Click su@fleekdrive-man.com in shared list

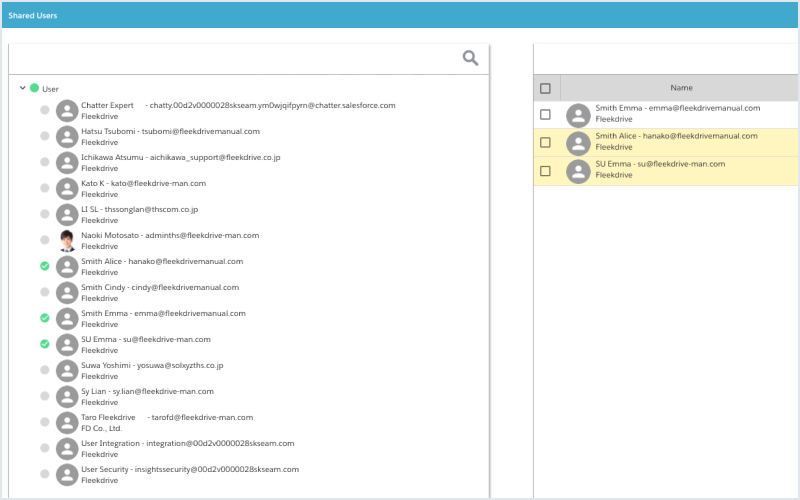[x=681, y=164]
